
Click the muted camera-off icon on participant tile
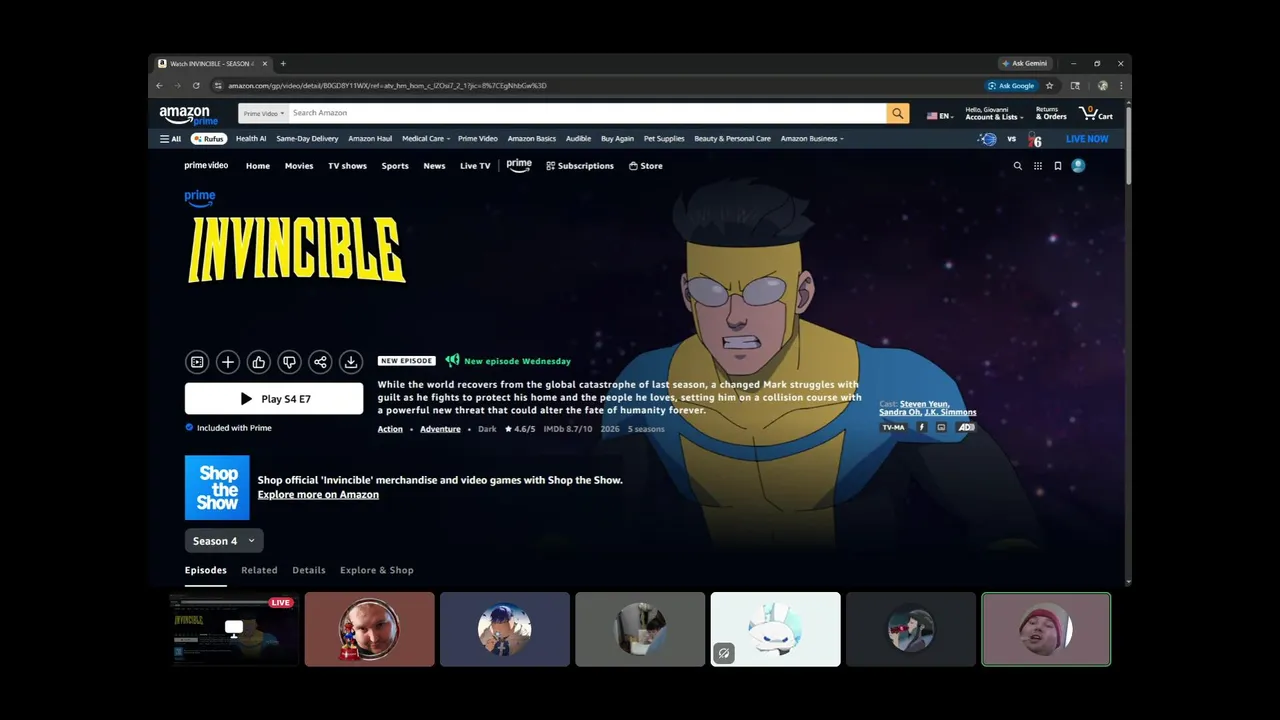click(724, 654)
